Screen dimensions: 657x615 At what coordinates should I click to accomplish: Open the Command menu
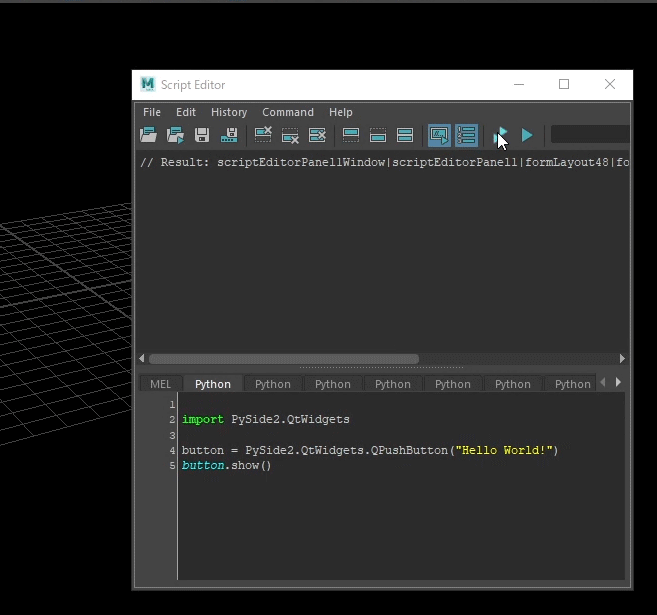pos(288,112)
